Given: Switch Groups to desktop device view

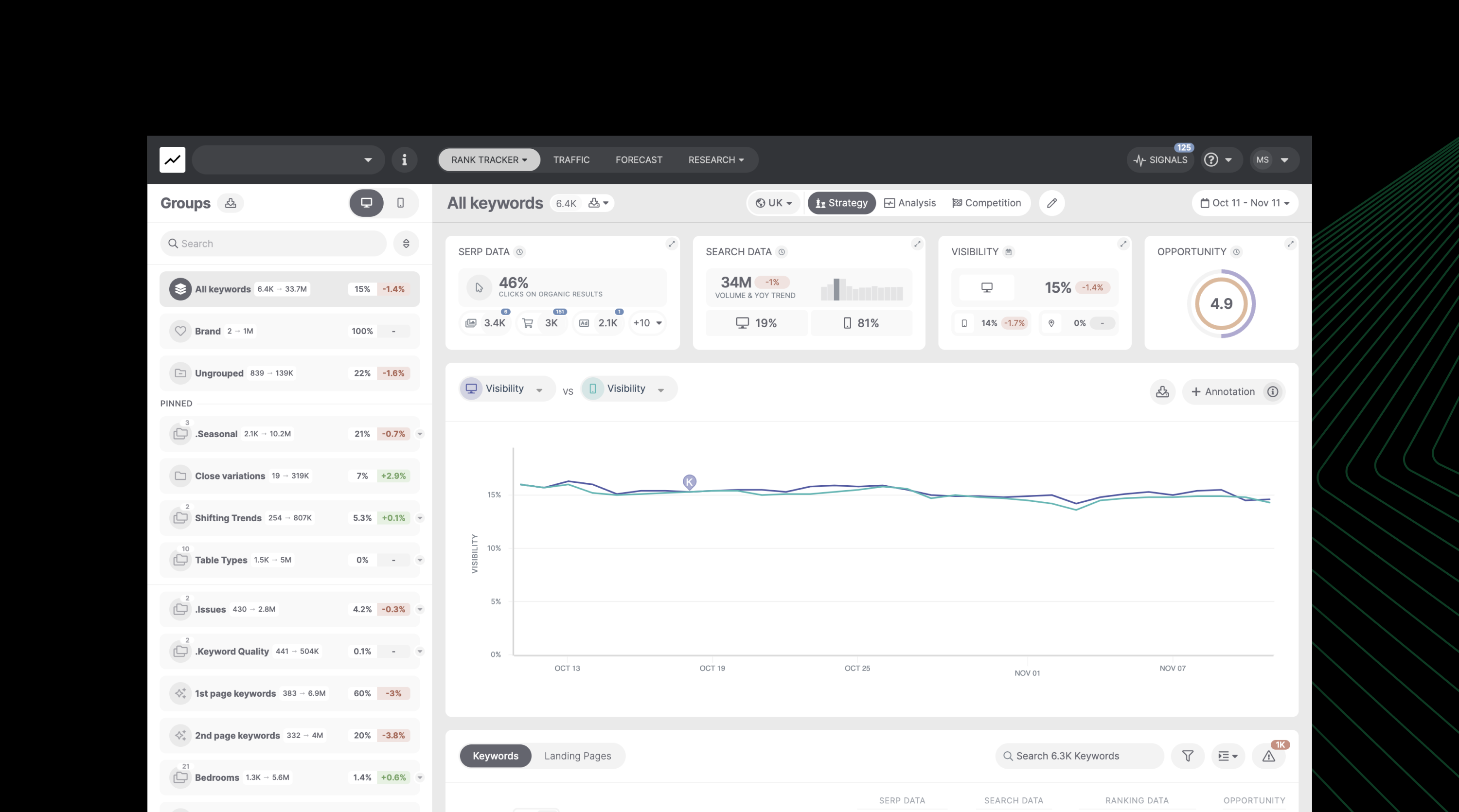Looking at the screenshot, I should (x=366, y=203).
